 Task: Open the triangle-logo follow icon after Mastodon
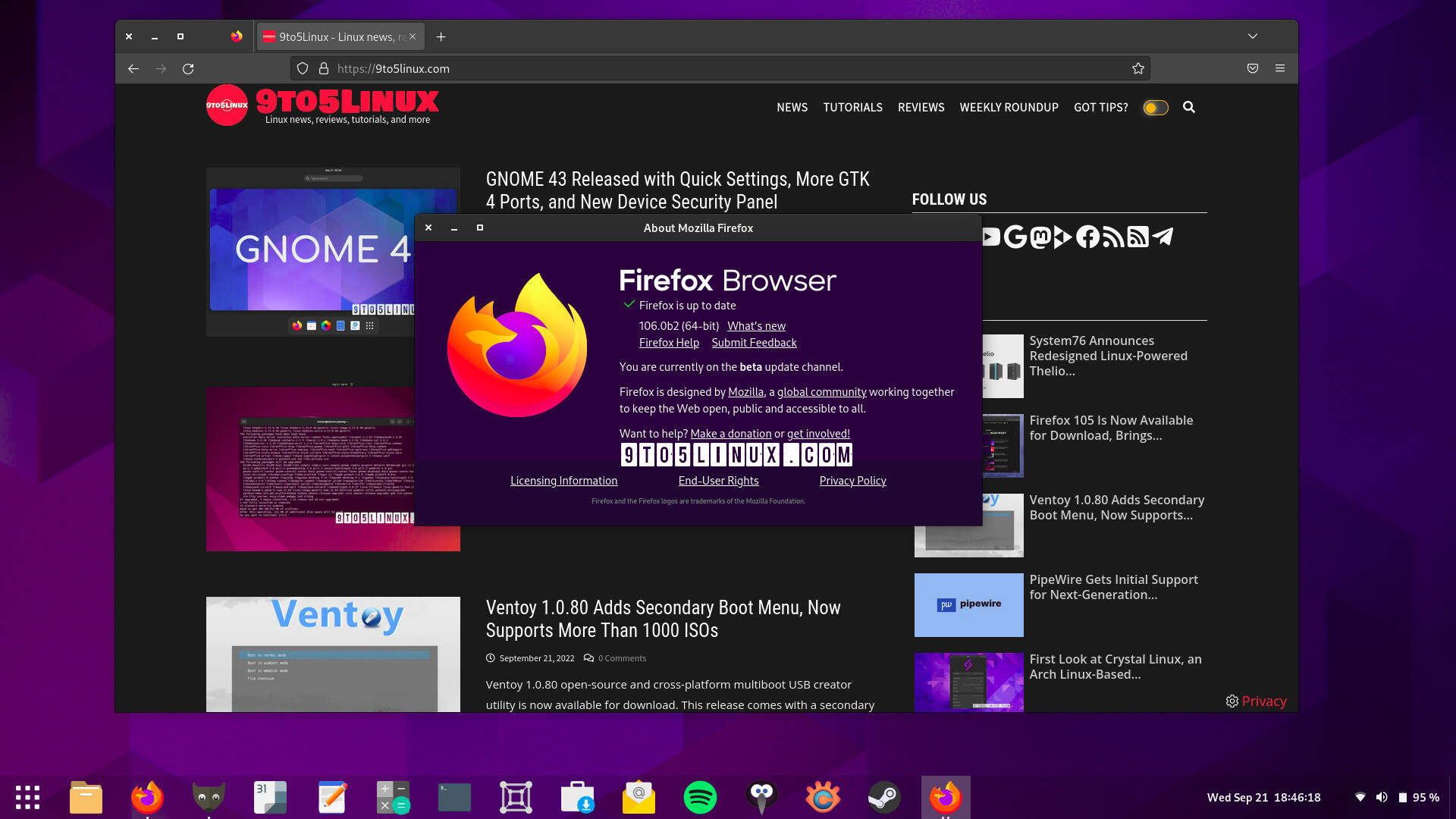point(1063,237)
